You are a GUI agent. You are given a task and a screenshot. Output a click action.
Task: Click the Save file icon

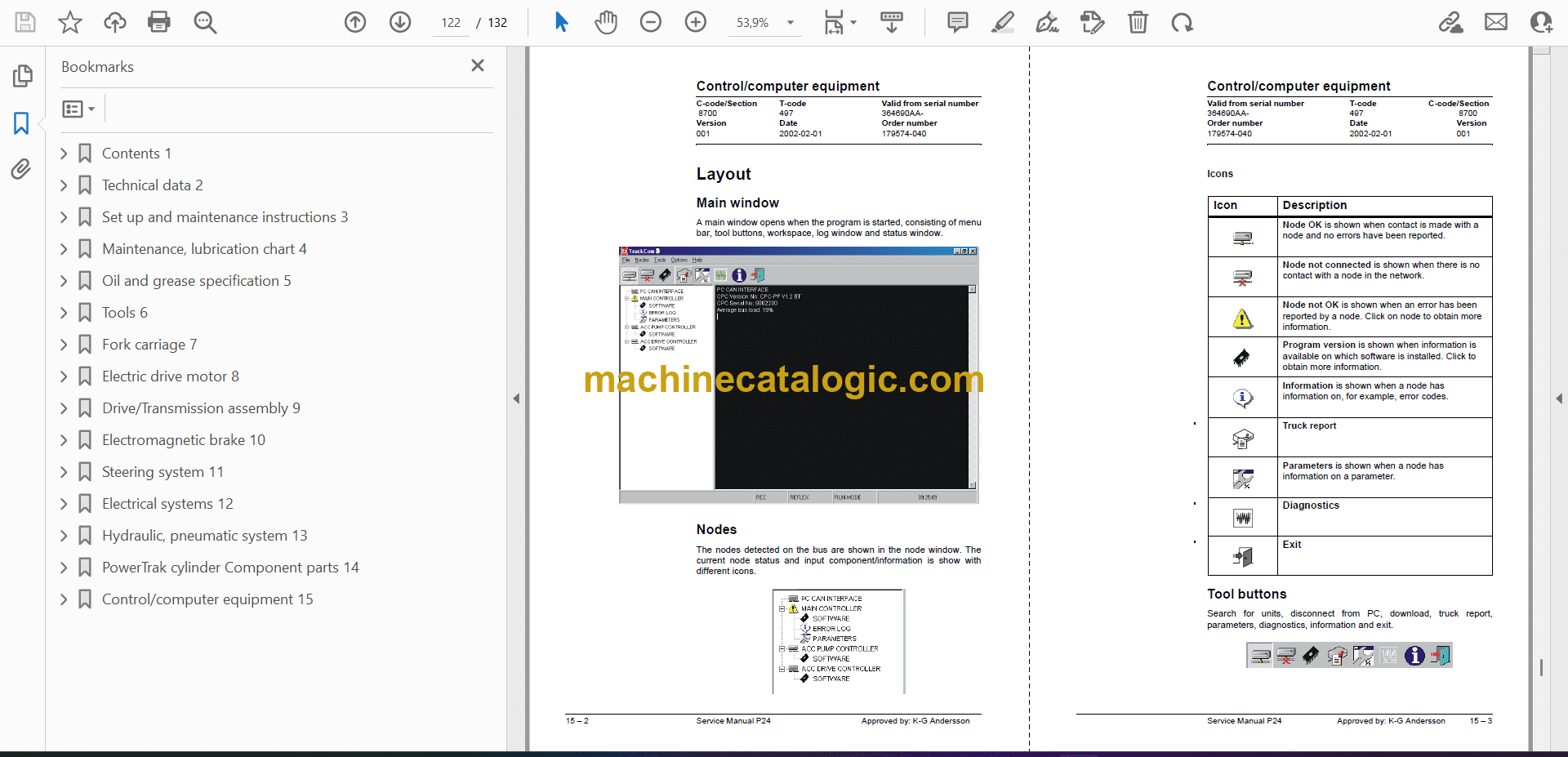(25, 22)
